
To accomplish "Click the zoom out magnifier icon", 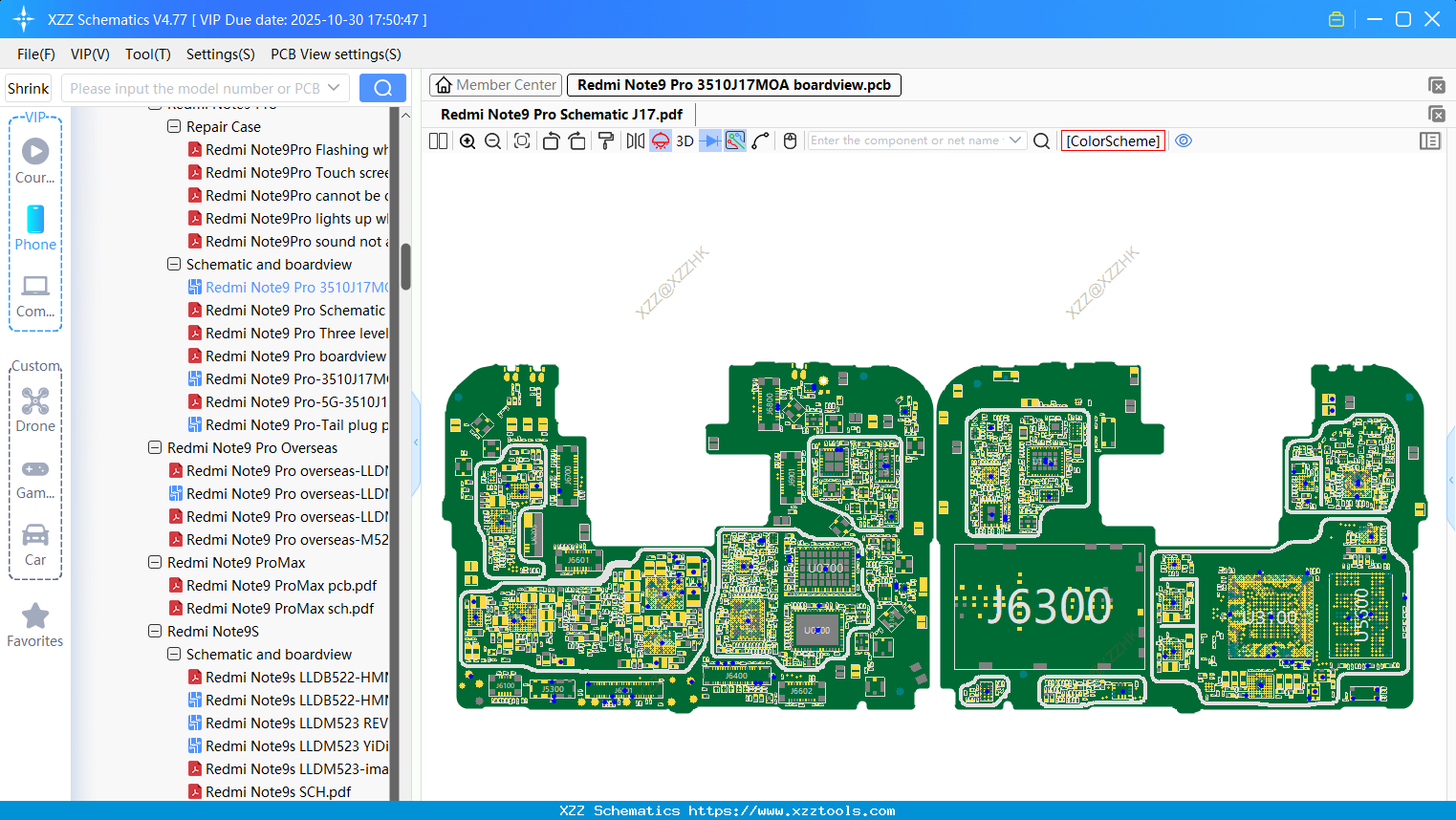I will (x=493, y=141).
